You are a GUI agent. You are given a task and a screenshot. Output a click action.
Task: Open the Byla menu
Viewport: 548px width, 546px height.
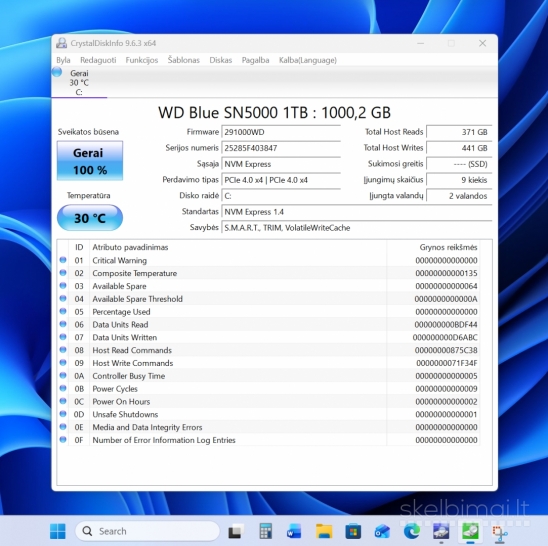63,60
